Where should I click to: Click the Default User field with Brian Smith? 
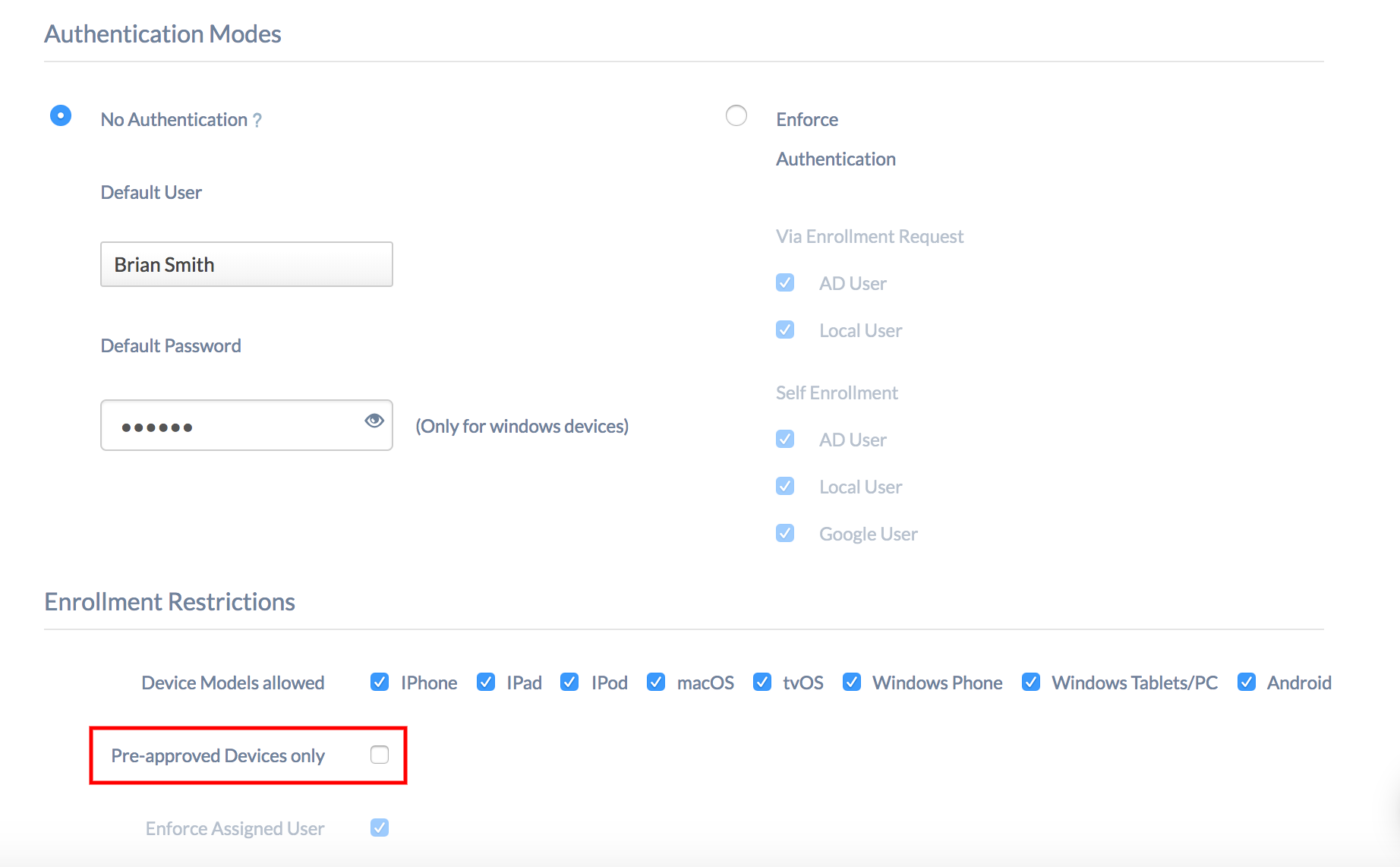(x=247, y=264)
